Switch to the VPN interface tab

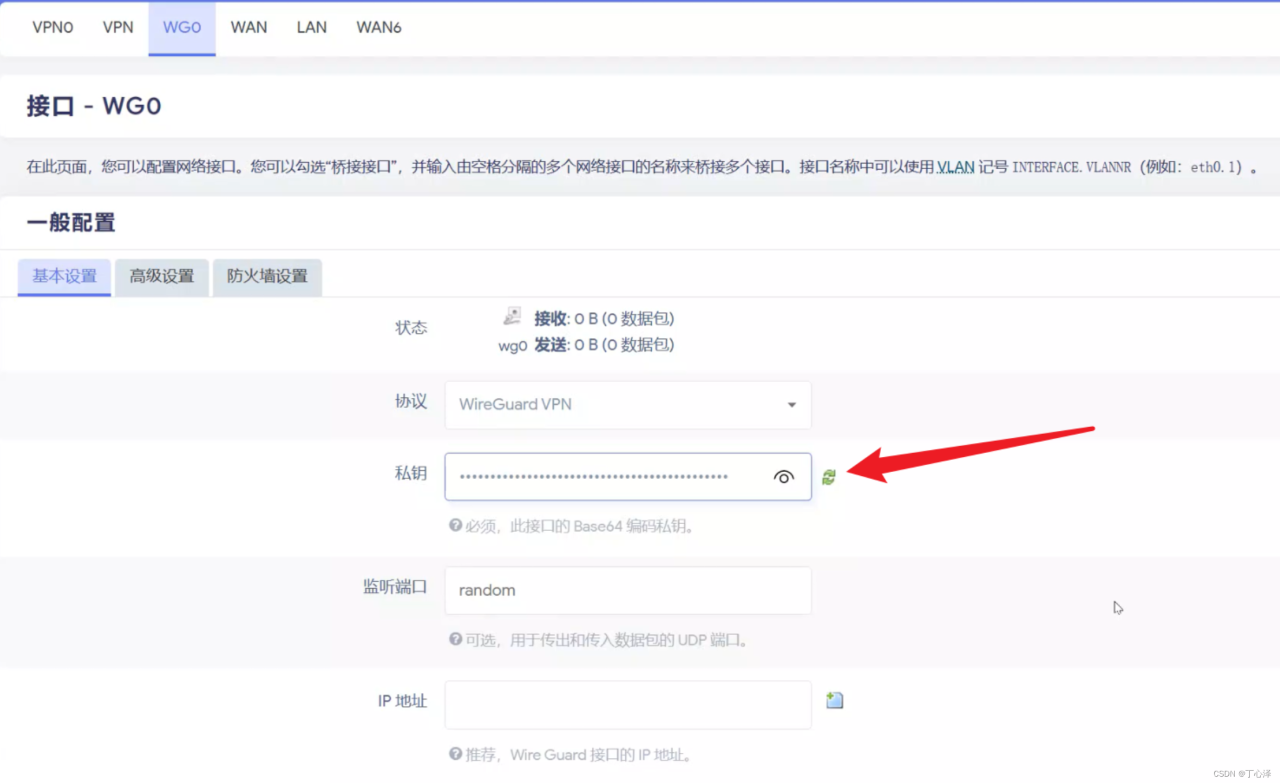point(118,27)
